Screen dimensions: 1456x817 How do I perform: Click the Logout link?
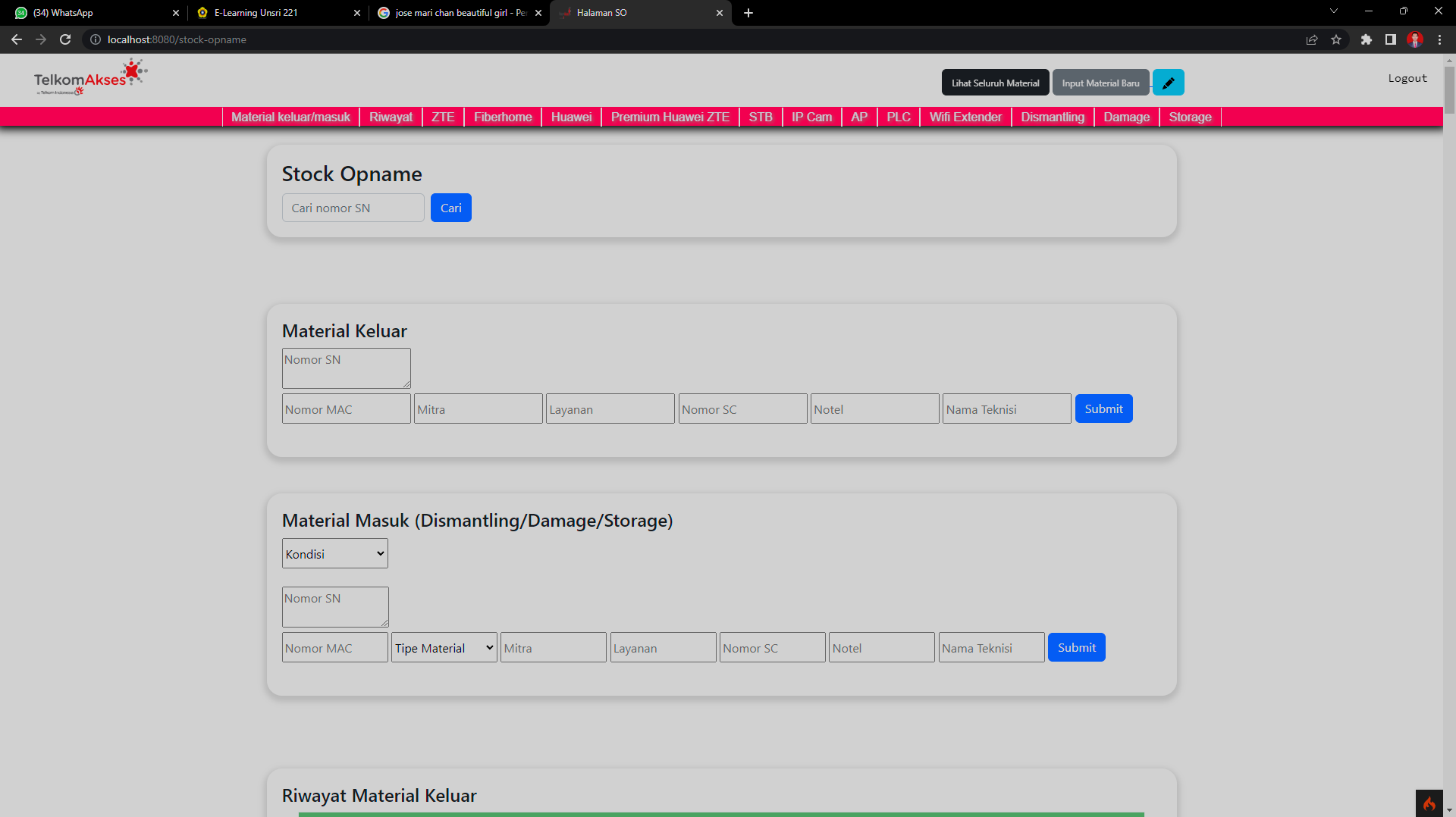(1407, 78)
